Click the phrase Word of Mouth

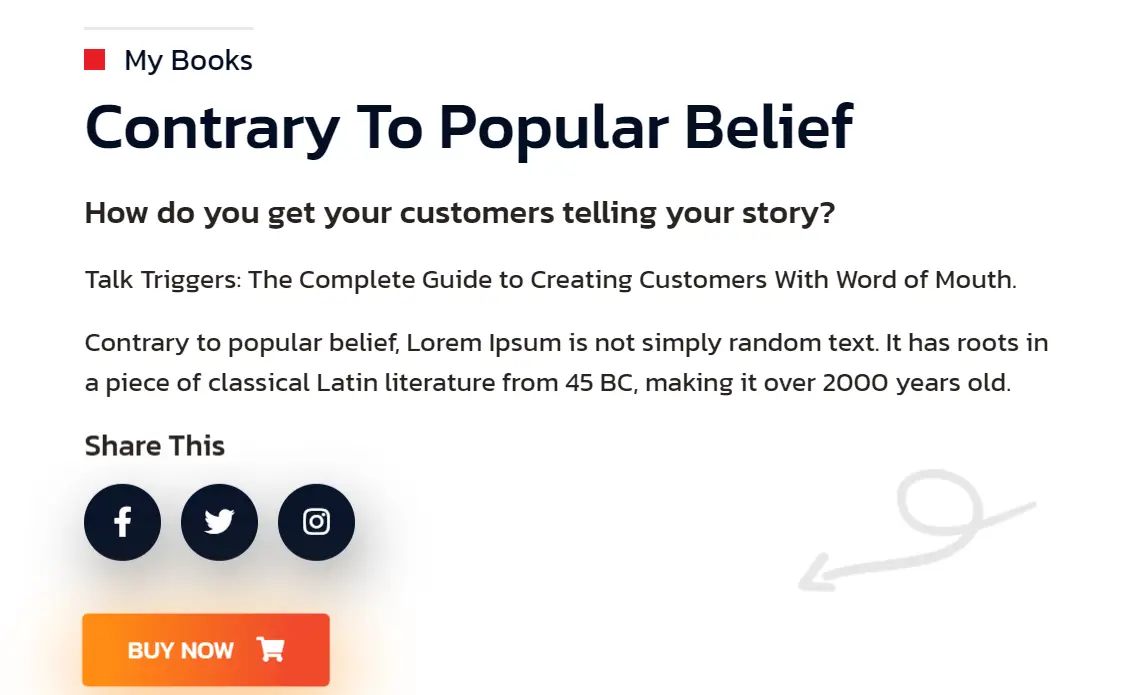coord(925,280)
